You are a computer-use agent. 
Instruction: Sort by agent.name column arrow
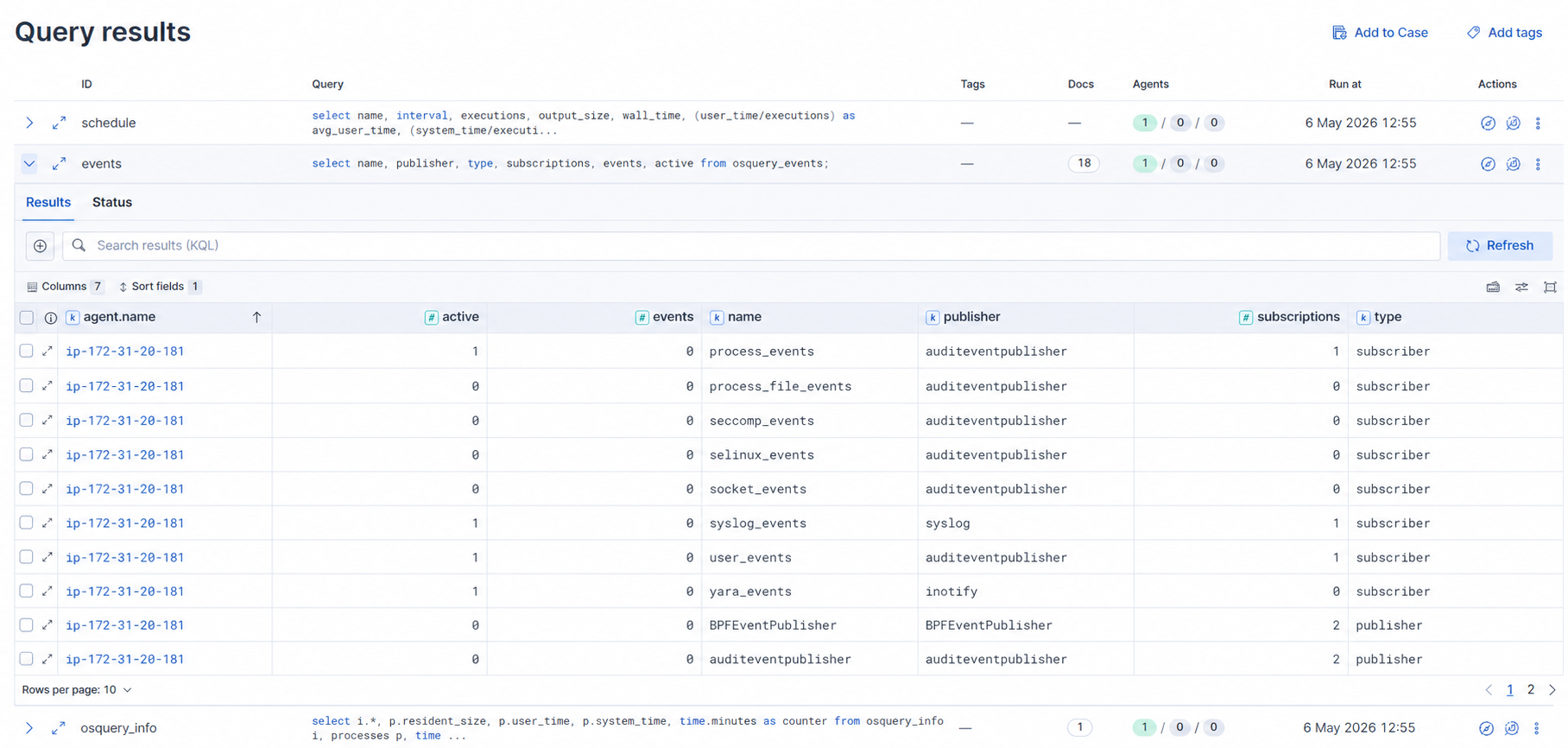pyautogui.click(x=256, y=318)
